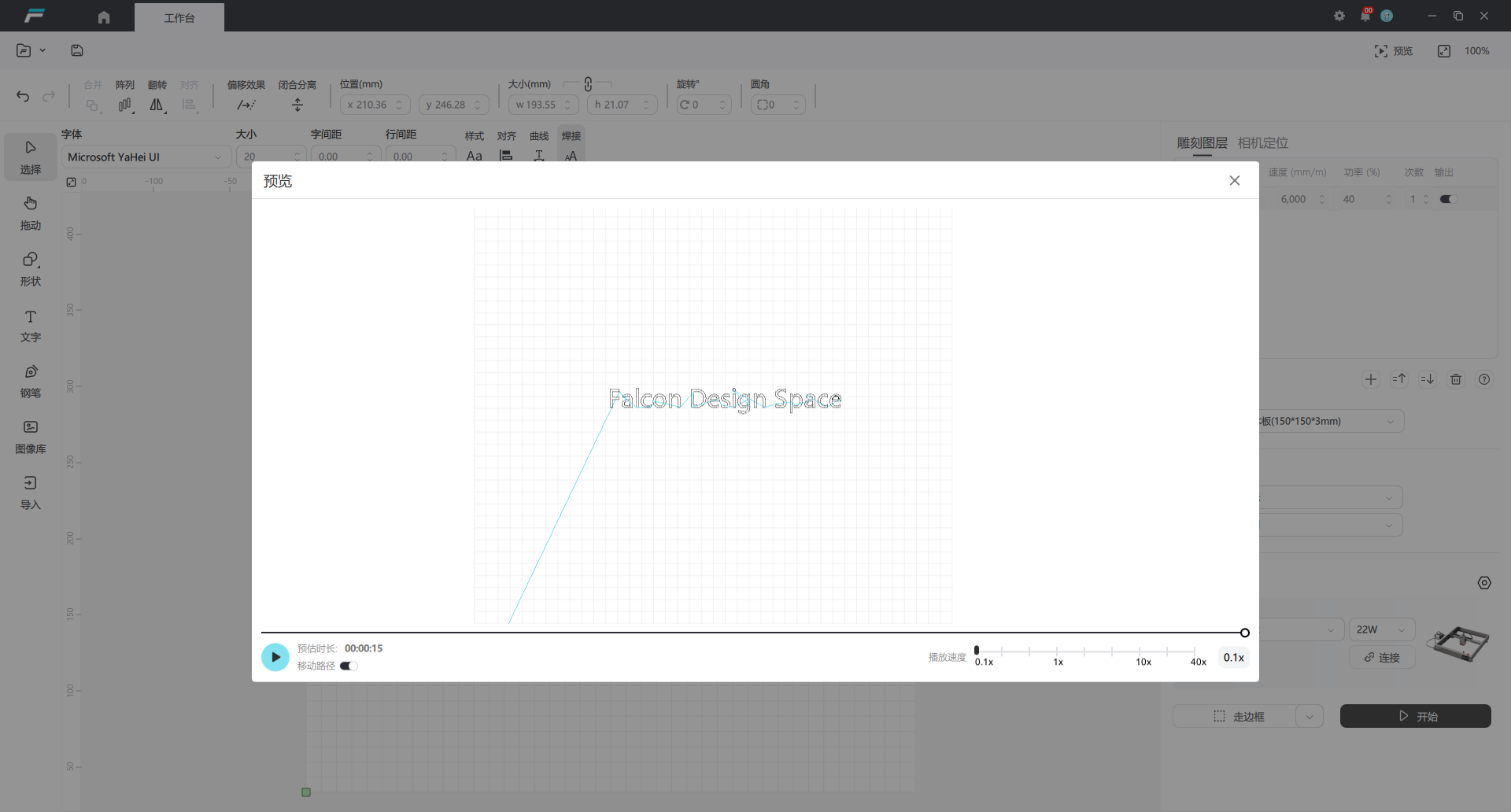Expand the 22W laser power dropdown

coord(1382,629)
